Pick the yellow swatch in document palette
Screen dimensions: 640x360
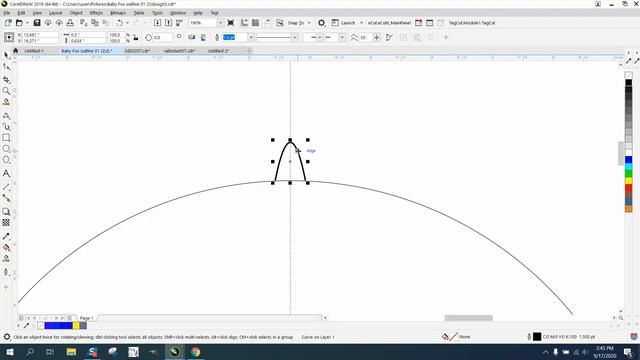pos(76,325)
